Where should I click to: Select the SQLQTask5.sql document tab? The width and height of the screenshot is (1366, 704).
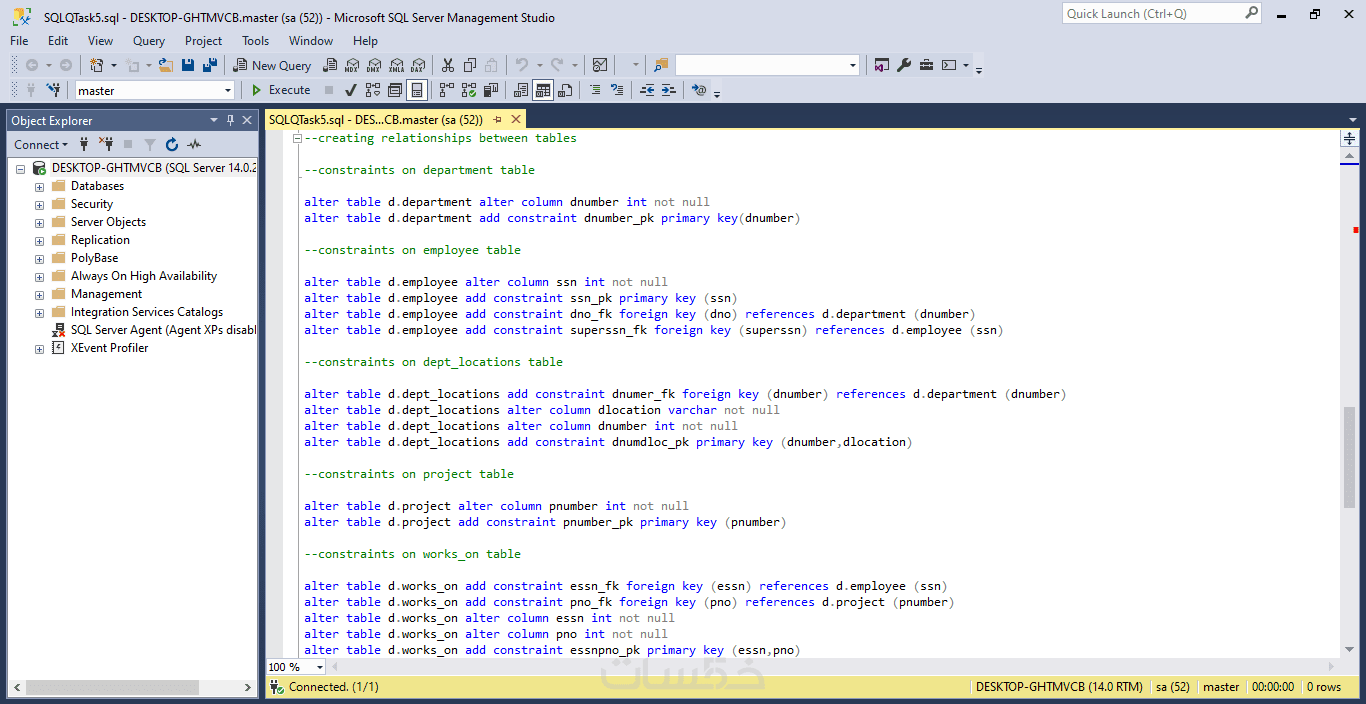tap(375, 119)
